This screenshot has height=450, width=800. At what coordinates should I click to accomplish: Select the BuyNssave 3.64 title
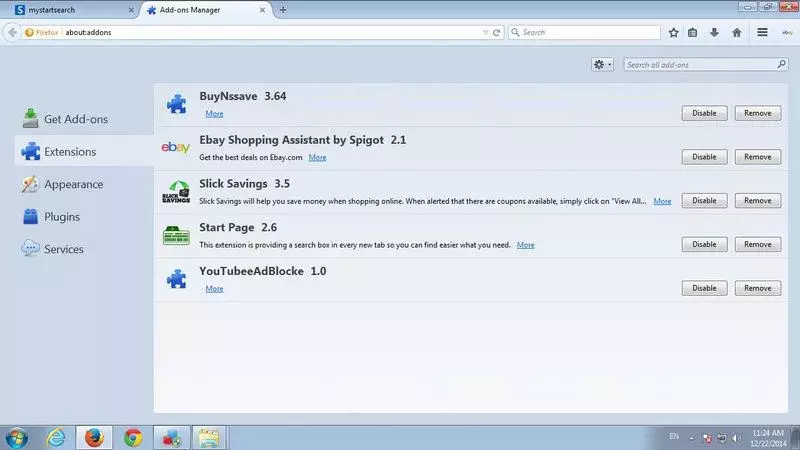pyautogui.click(x=243, y=96)
